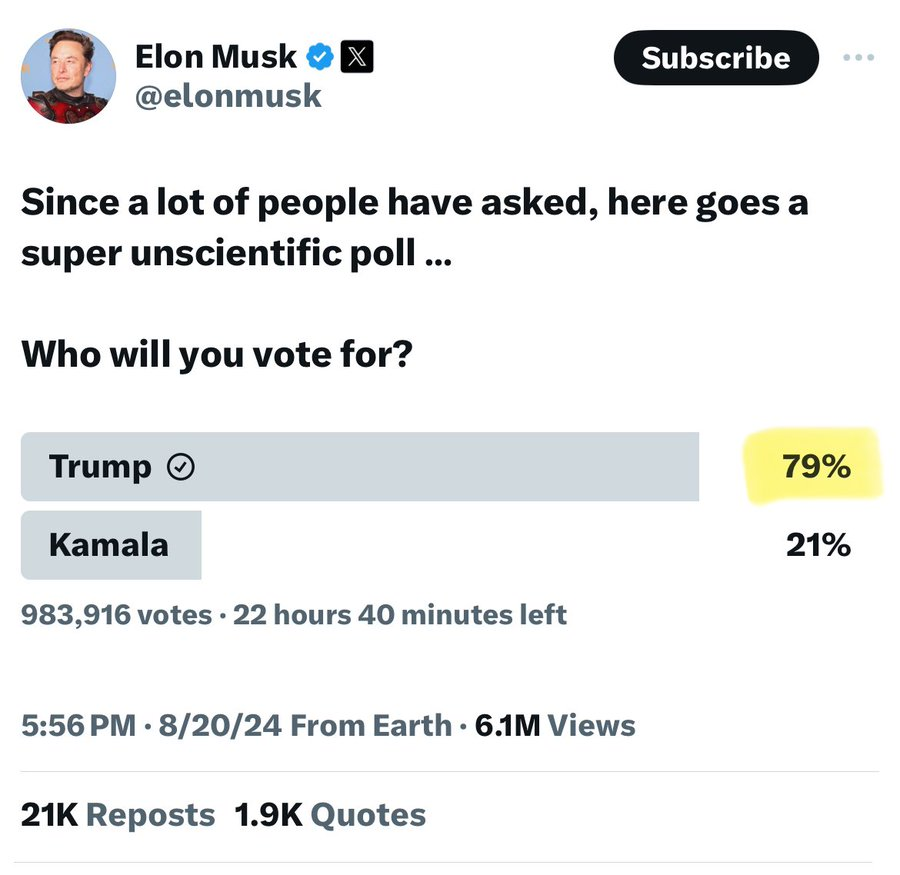The height and width of the screenshot is (875, 900).
Task: Open the 21K Reposts list
Action: (118, 815)
